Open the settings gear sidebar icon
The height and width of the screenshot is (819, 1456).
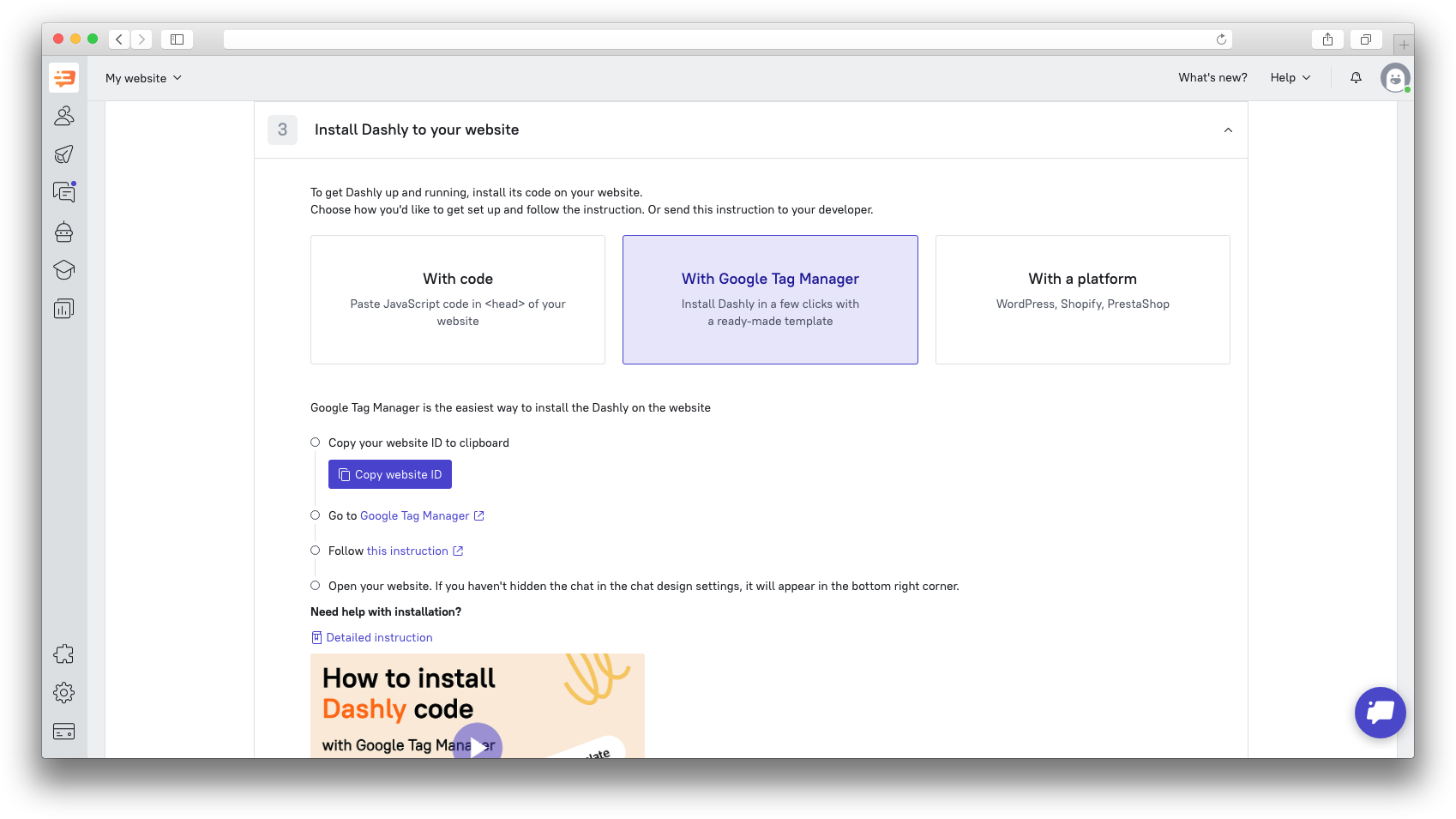(64, 693)
